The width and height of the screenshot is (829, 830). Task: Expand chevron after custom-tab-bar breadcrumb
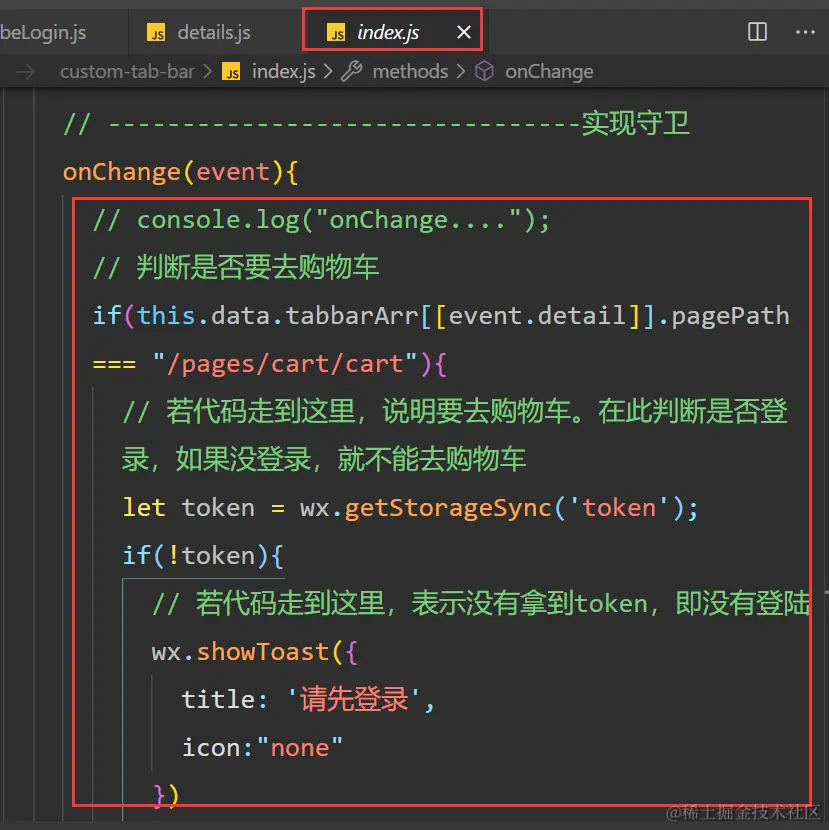coord(208,71)
